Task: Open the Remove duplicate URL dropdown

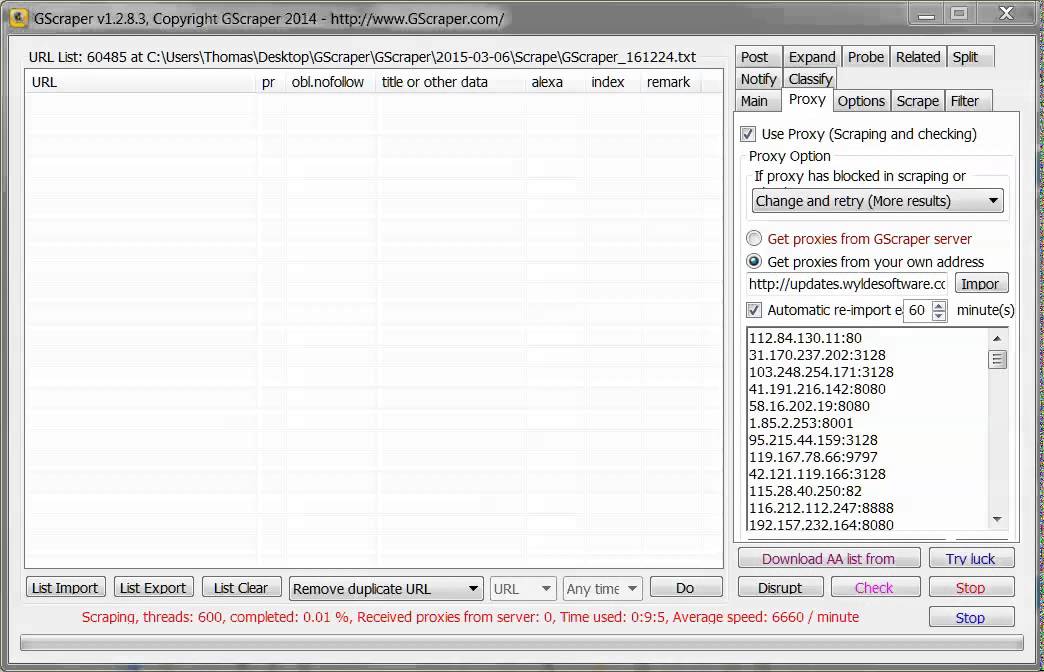Action: pos(385,589)
